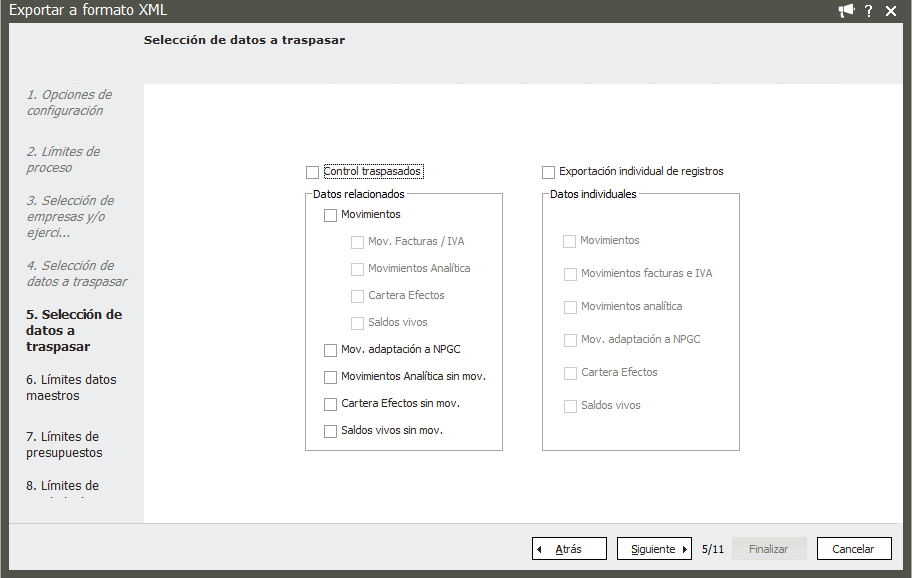Open help with the question mark icon
912x578 pixels.
click(869, 11)
